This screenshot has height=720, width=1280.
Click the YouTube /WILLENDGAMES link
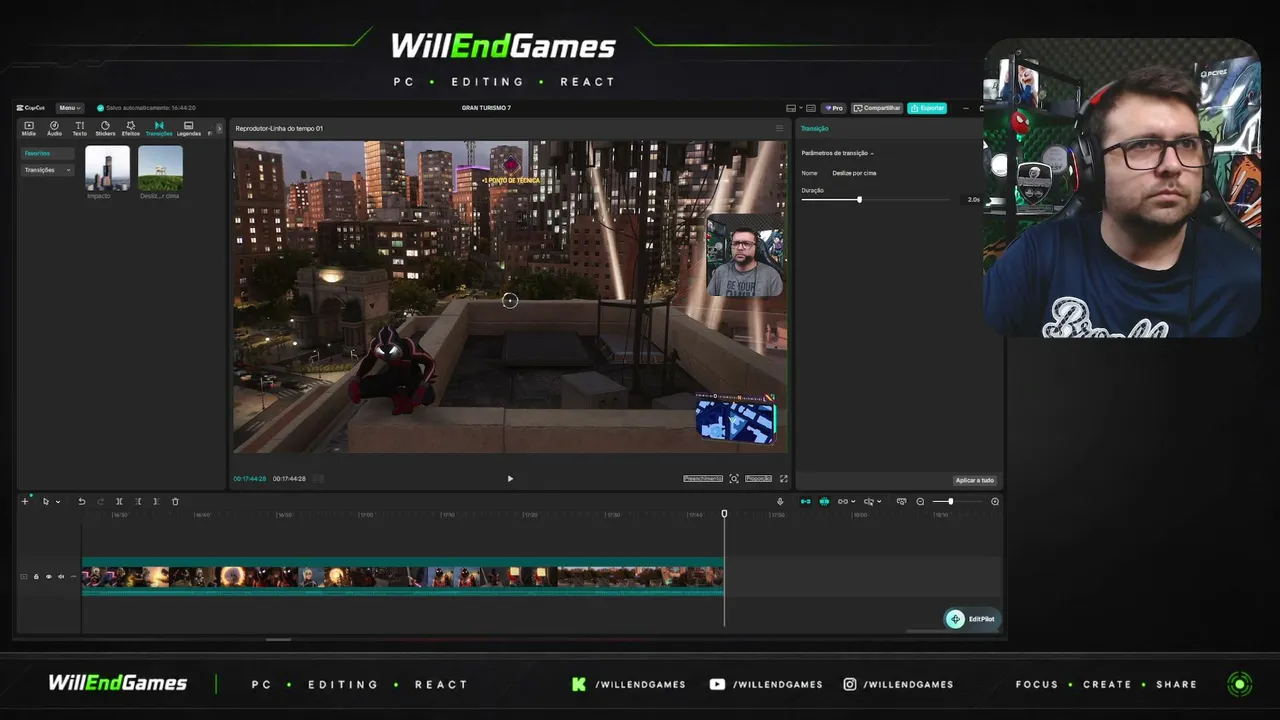[x=766, y=685]
